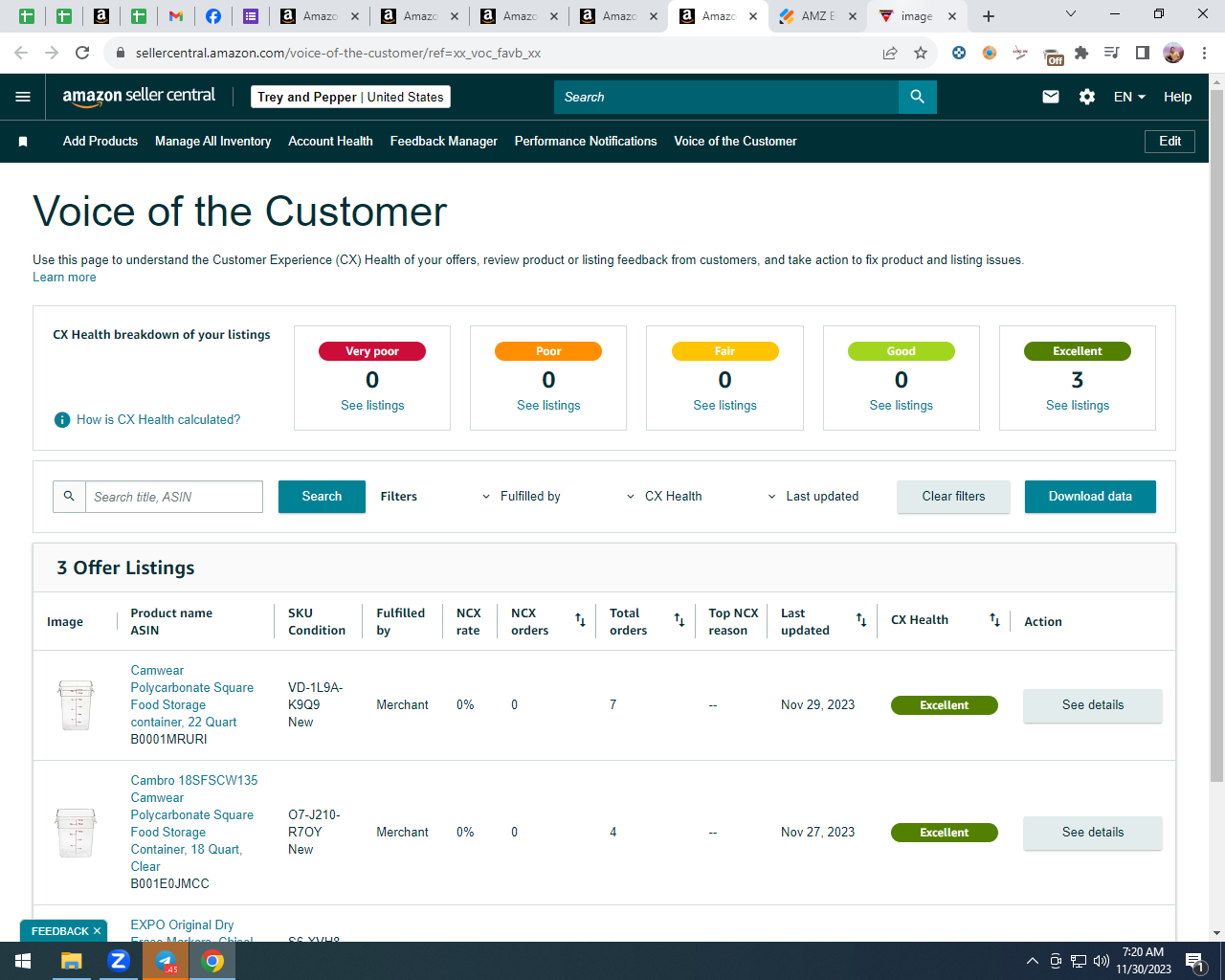The width and height of the screenshot is (1225, 980).
Task: Open the settings gear icon
Action: click(1087, 97)
